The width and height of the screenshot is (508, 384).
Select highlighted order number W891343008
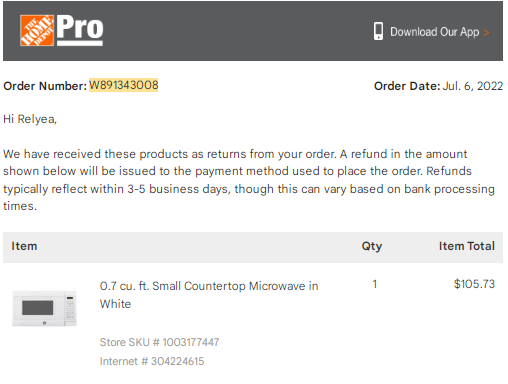pyautogui.click(x=124, y=85)
